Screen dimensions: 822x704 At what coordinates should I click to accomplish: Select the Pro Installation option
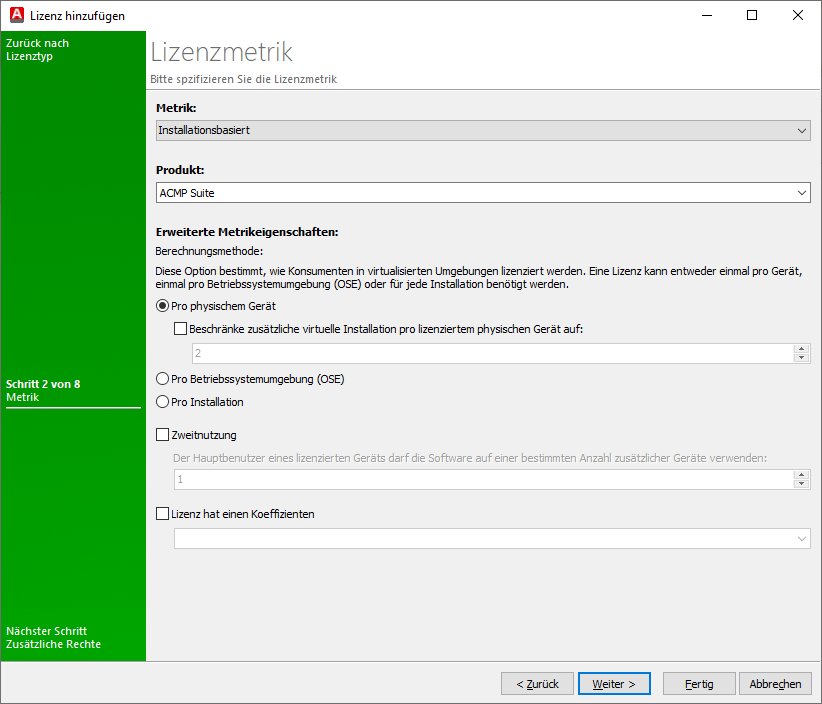(162, 400)
